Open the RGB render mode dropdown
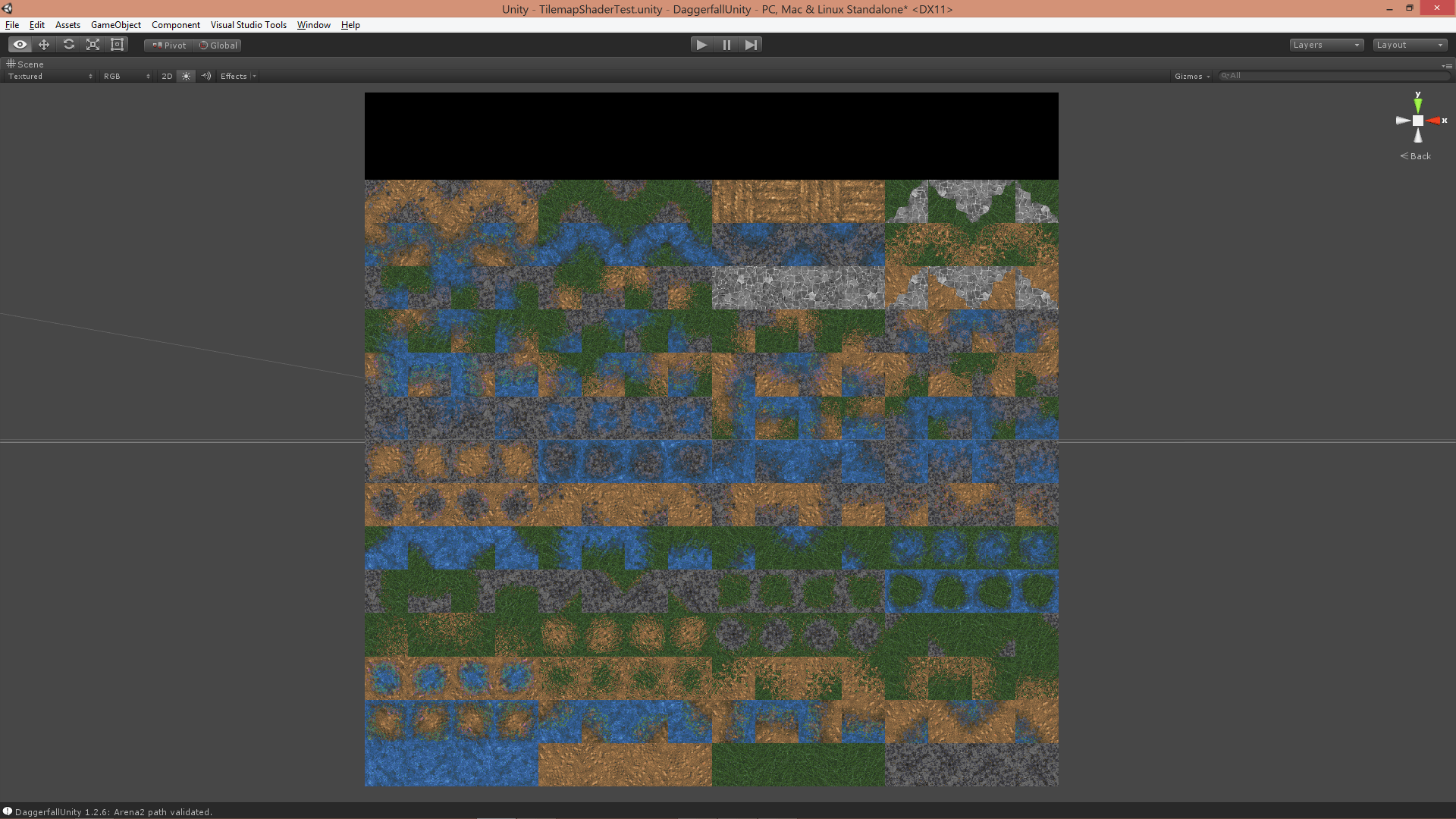 click(127, 76)
